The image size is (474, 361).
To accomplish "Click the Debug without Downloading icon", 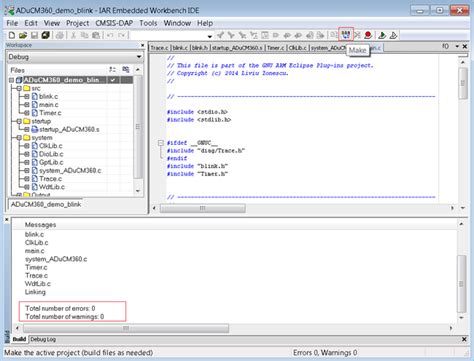I will click(x=393, y=35).
